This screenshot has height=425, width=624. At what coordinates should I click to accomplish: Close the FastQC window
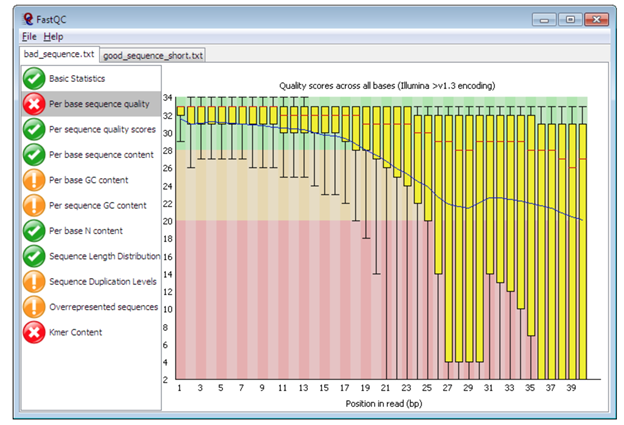(x=596, y=19)
